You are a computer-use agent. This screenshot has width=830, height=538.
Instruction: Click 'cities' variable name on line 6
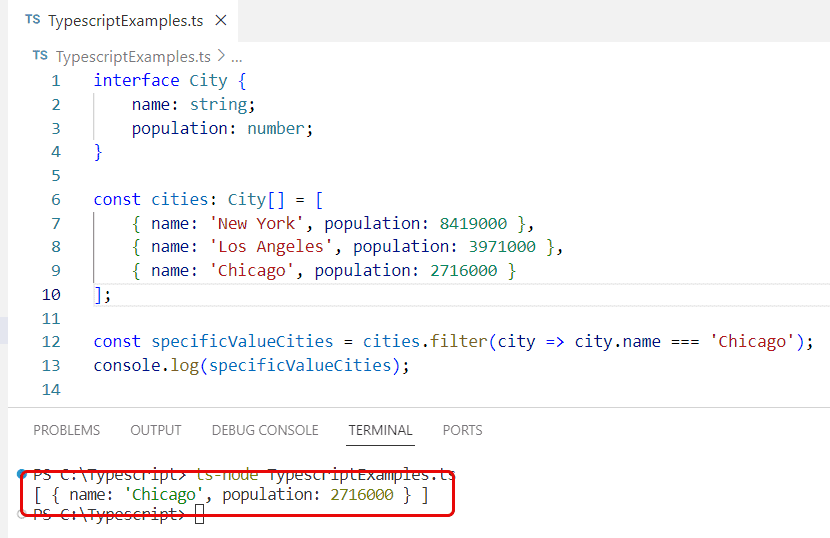click(x=180, y=200)
